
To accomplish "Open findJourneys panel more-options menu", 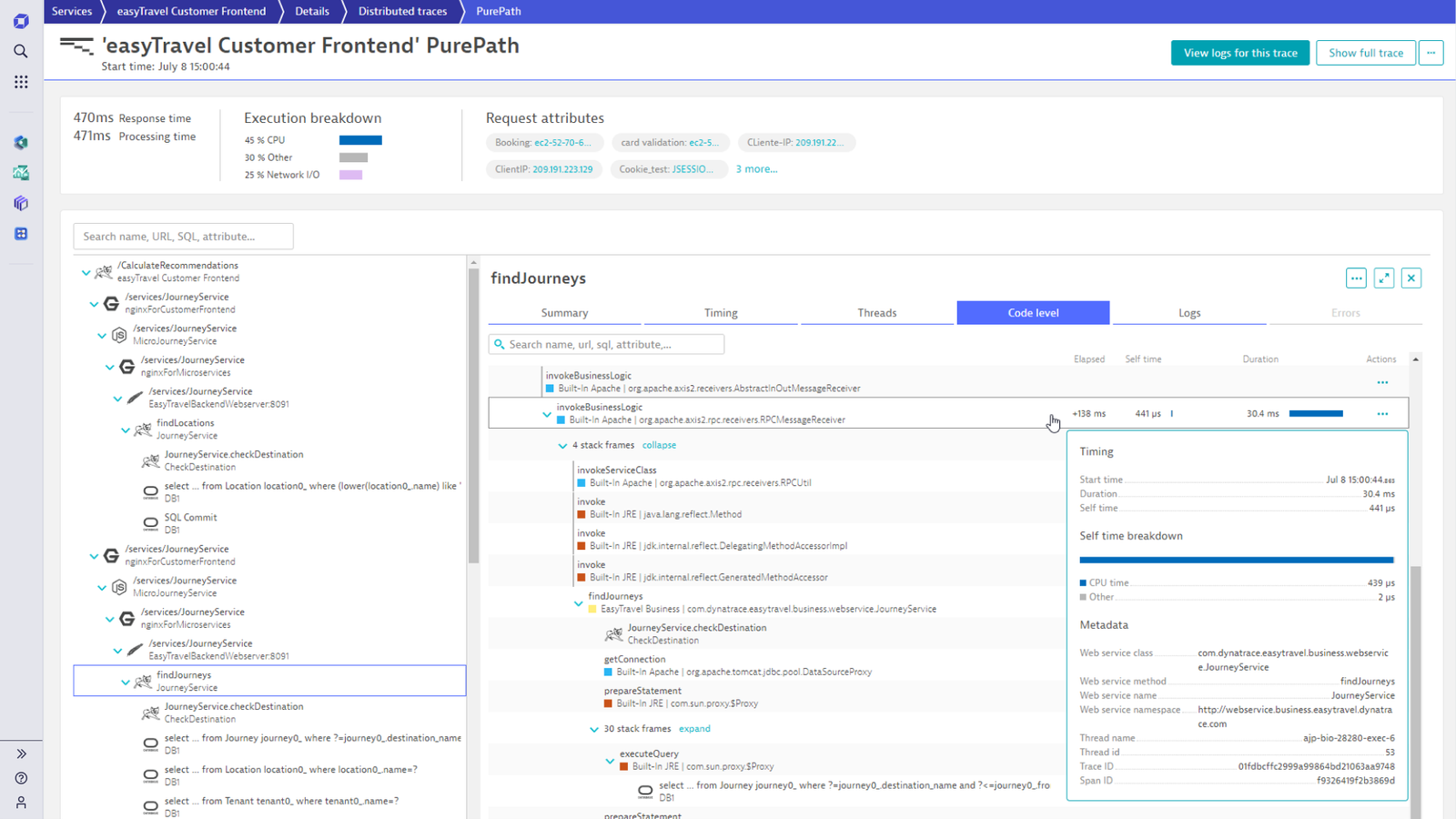I will (x=1356, y=278).
